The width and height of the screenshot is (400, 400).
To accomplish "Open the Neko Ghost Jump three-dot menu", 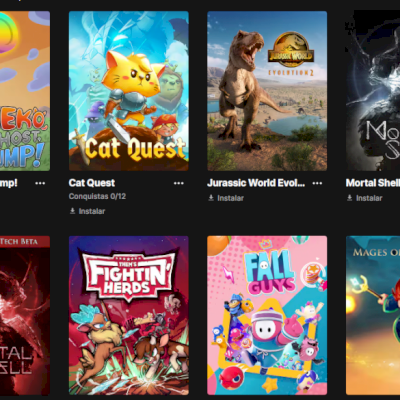I will point(40,183).
